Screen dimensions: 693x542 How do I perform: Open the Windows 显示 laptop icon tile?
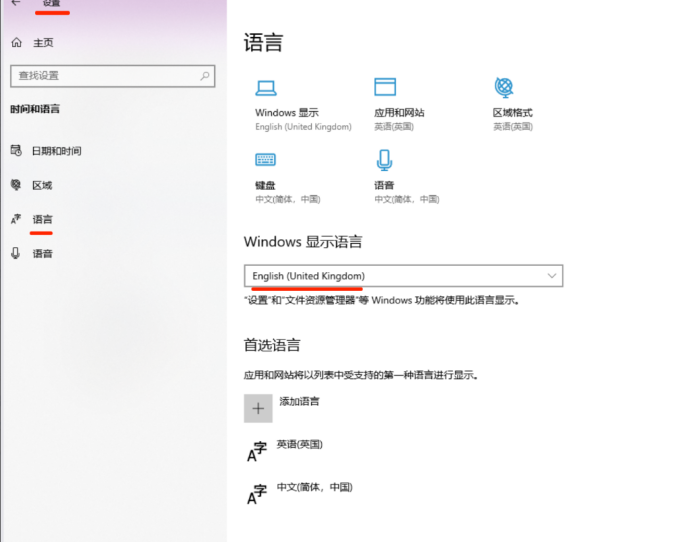point(266,88)
